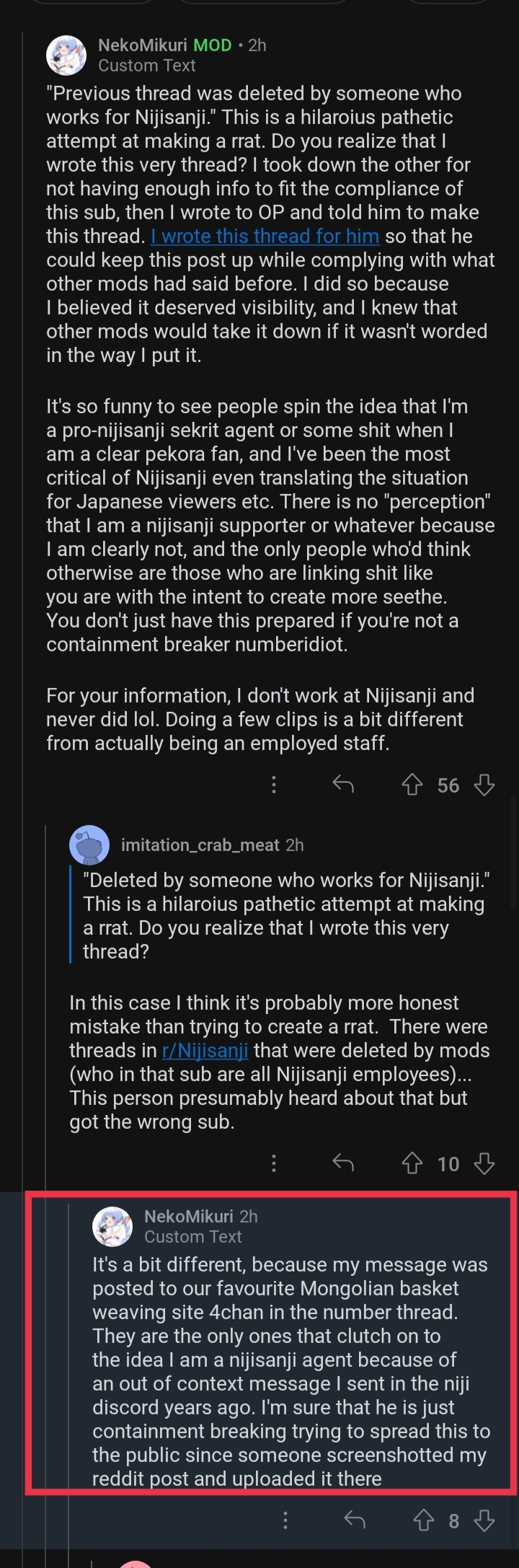The height and width of the screenshot is (1568, 519).
Task: Upvote NekoMikuri's 56-point comment
Action: point(412,785)
